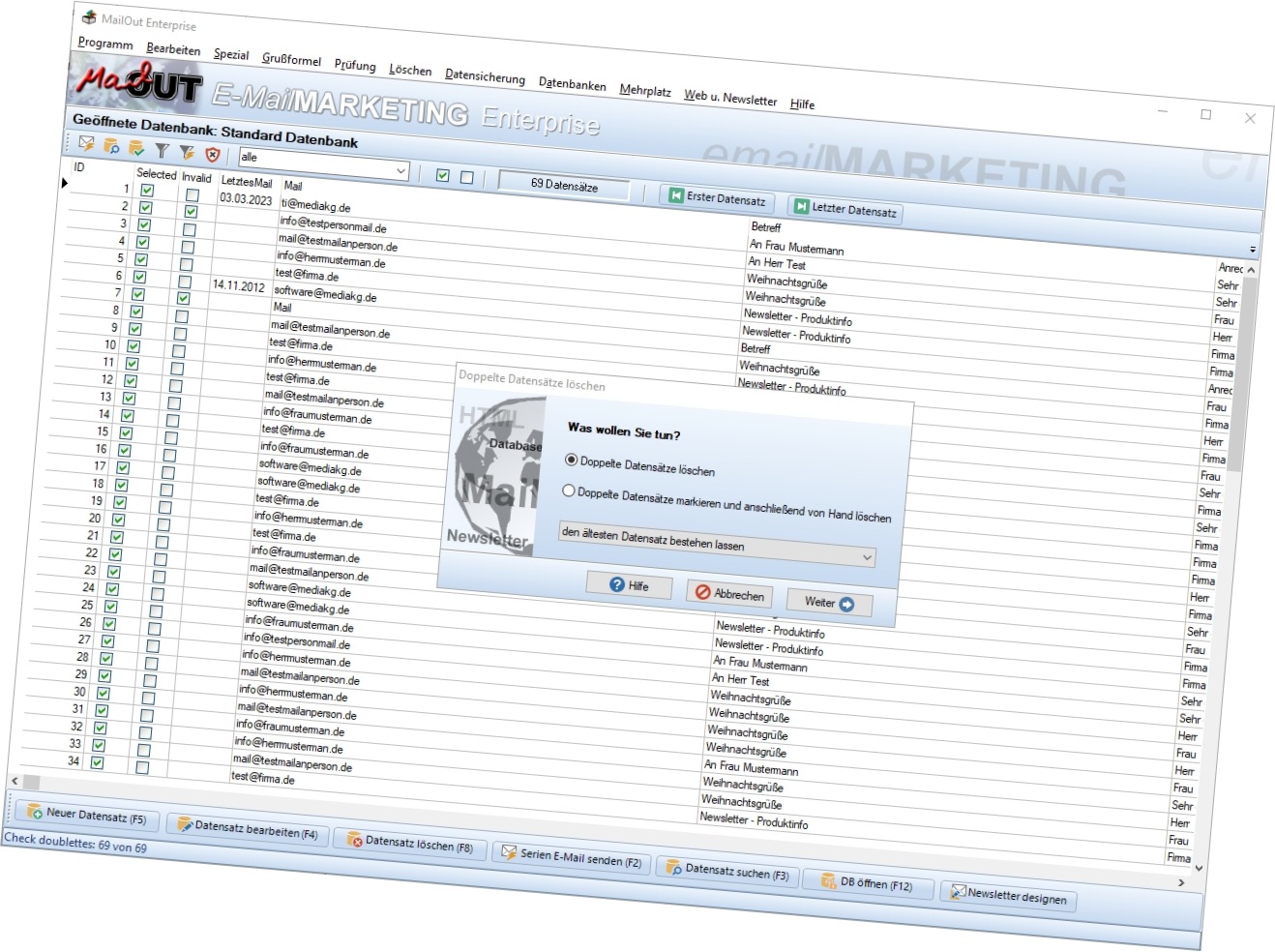Open the Datensicherung menu
1275x952 pixels.
[485, 77]
